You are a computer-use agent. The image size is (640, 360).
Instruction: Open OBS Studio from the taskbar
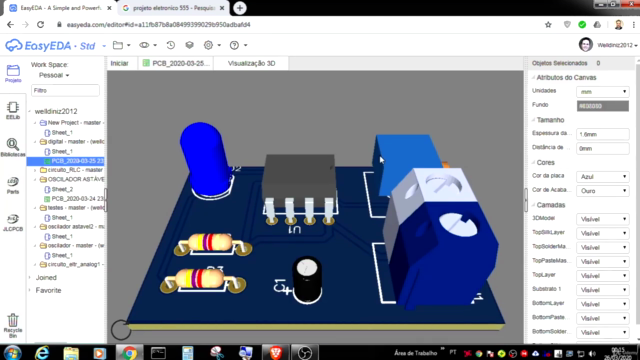pos(304,353)
